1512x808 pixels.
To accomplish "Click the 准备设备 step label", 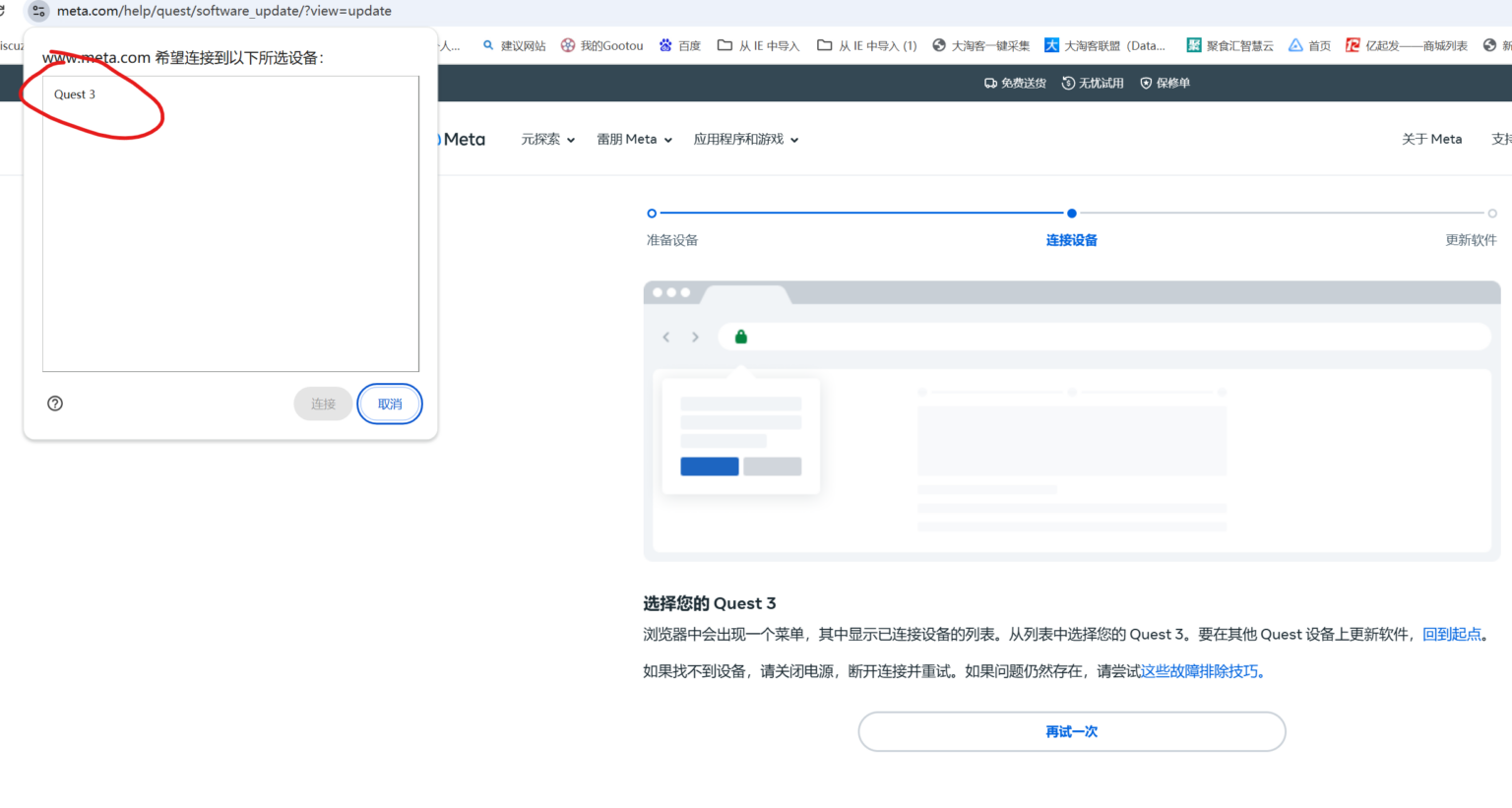I will [672, 240].
